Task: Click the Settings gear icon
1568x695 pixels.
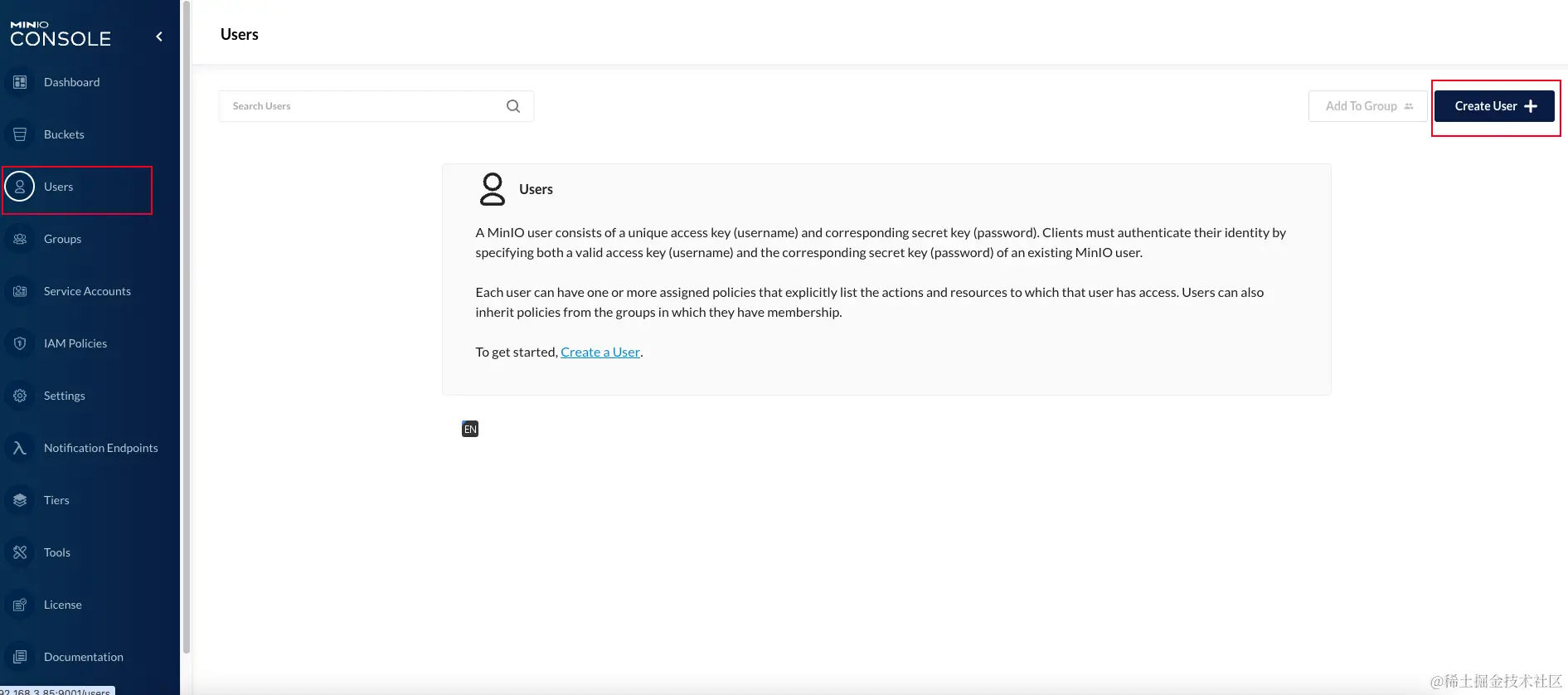Action: (x=20, y=396)
